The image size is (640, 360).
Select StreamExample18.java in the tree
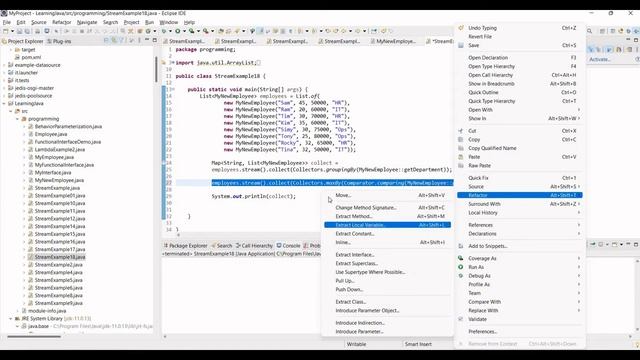tap(60, 257)
